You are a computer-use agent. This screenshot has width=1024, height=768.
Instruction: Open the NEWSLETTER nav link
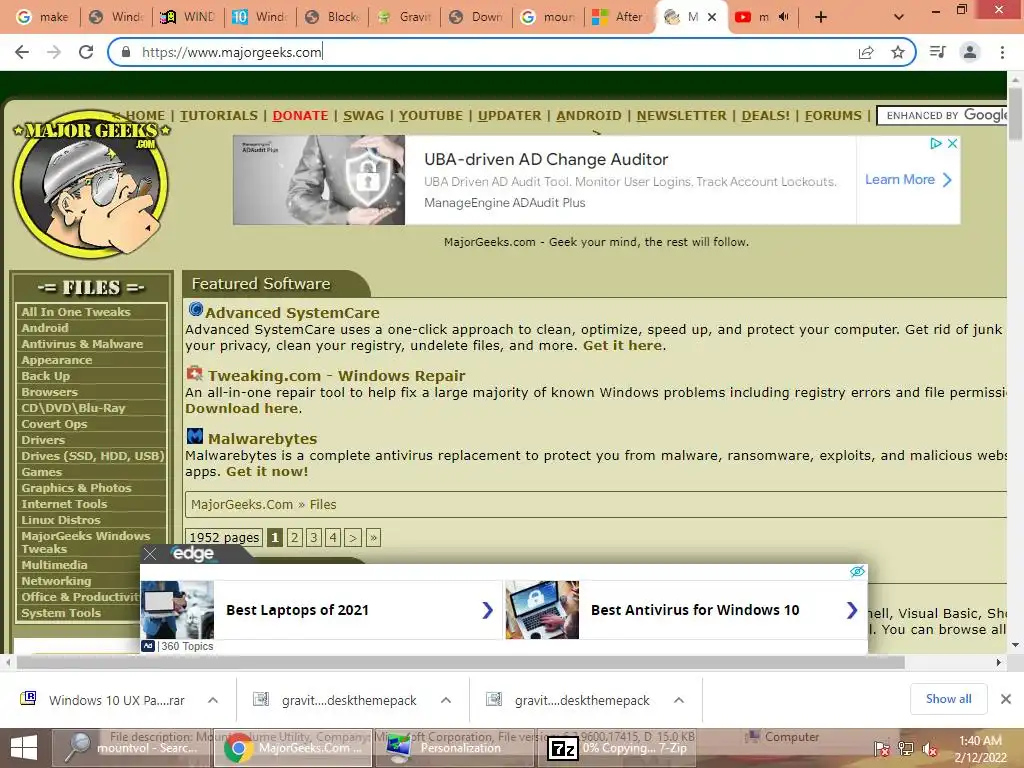point(681,116)
